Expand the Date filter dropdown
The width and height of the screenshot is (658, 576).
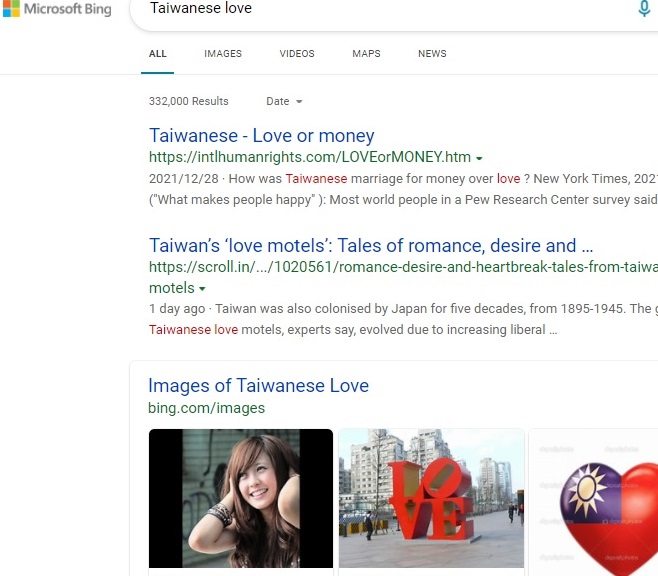click(284, 101)
